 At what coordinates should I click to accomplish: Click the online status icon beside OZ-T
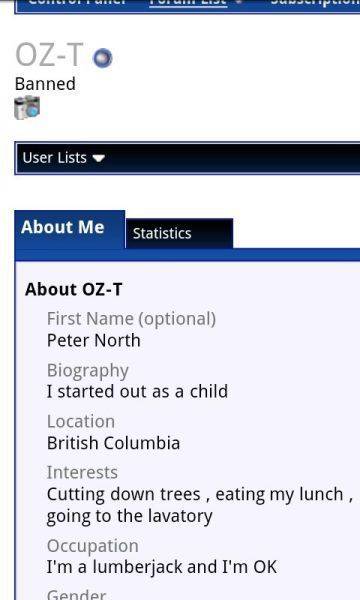pos(103,58)
